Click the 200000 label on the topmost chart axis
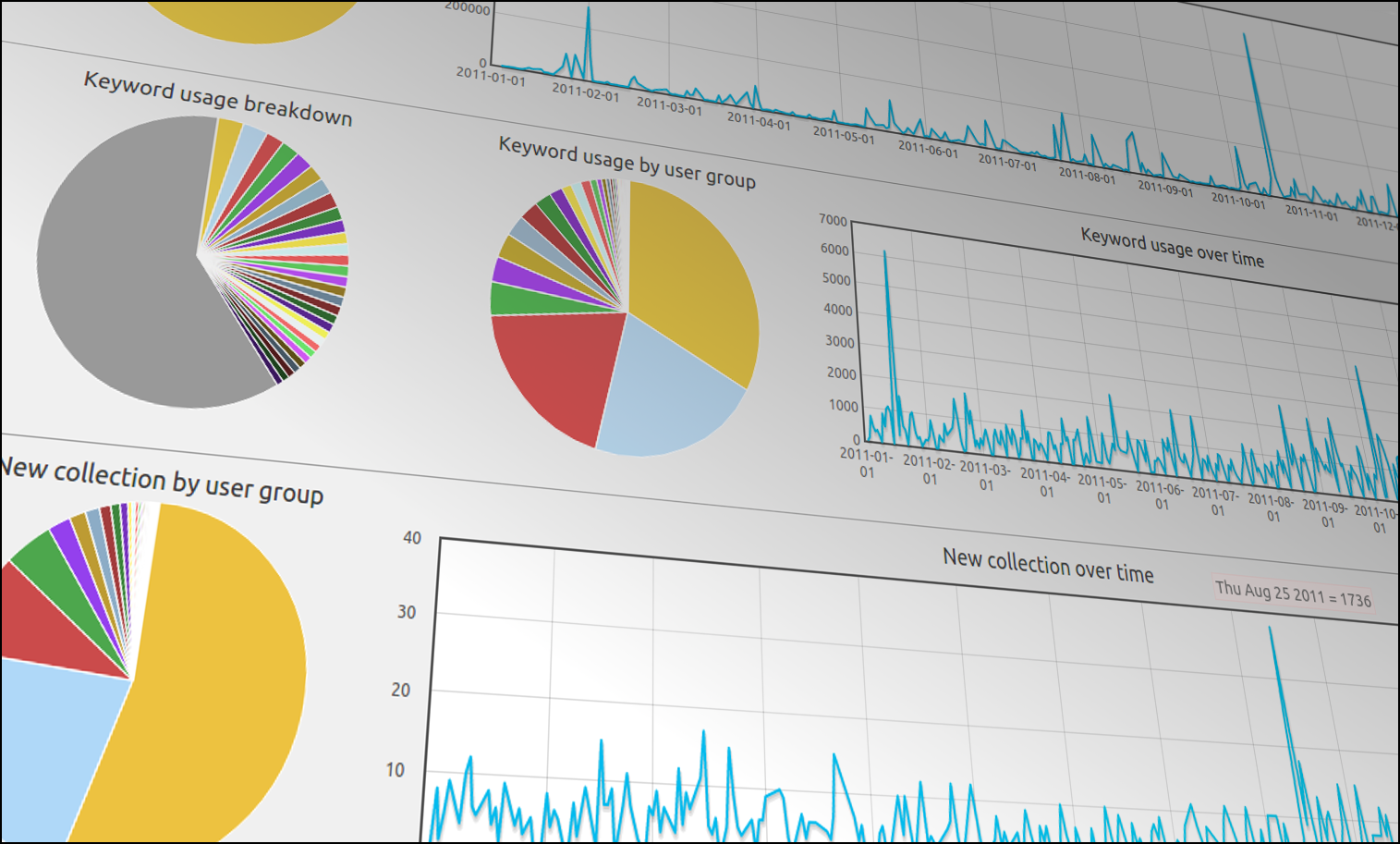1400x844 pixels. point(468,8)
